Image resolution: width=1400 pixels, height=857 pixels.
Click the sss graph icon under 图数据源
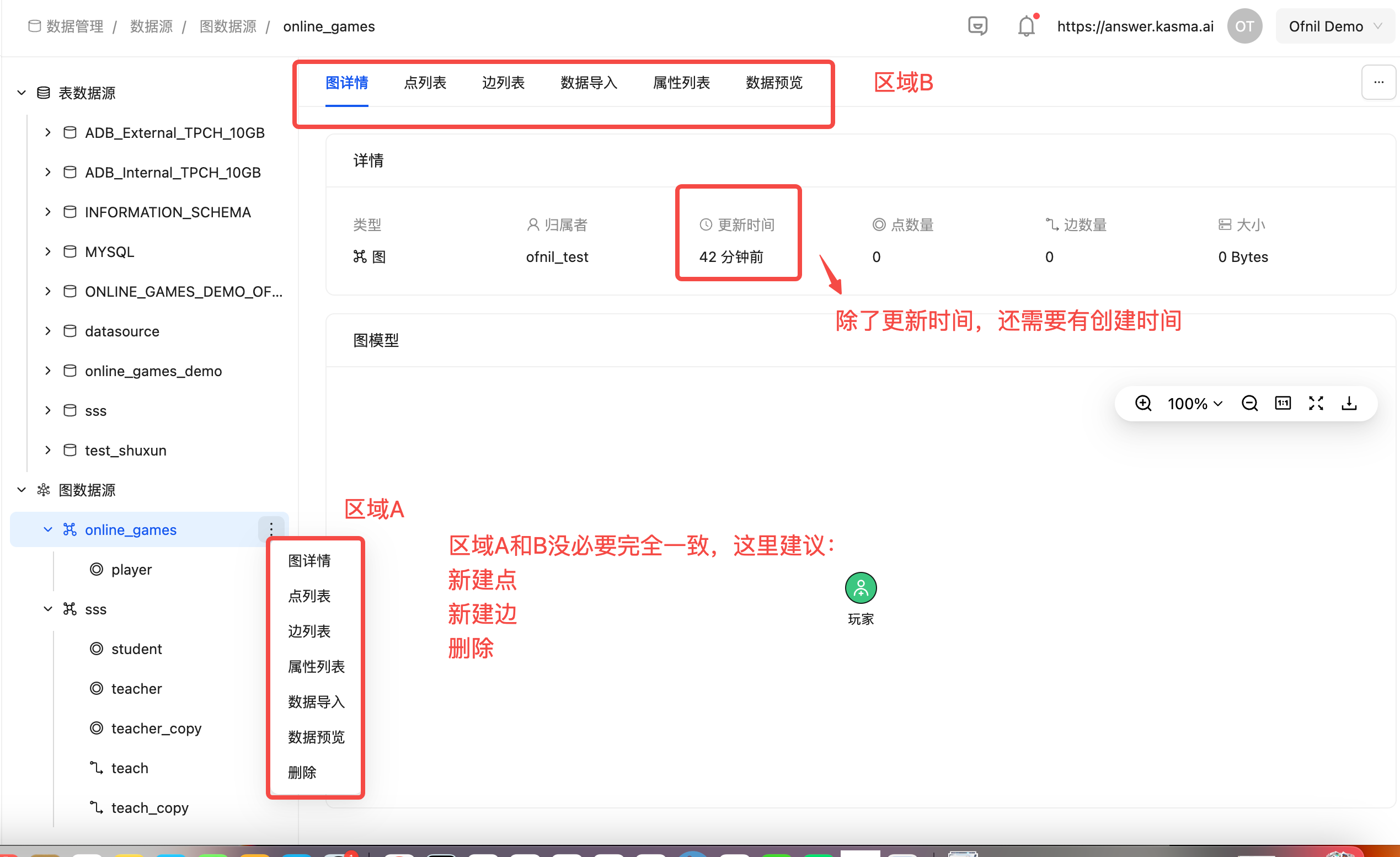[70, 609]
